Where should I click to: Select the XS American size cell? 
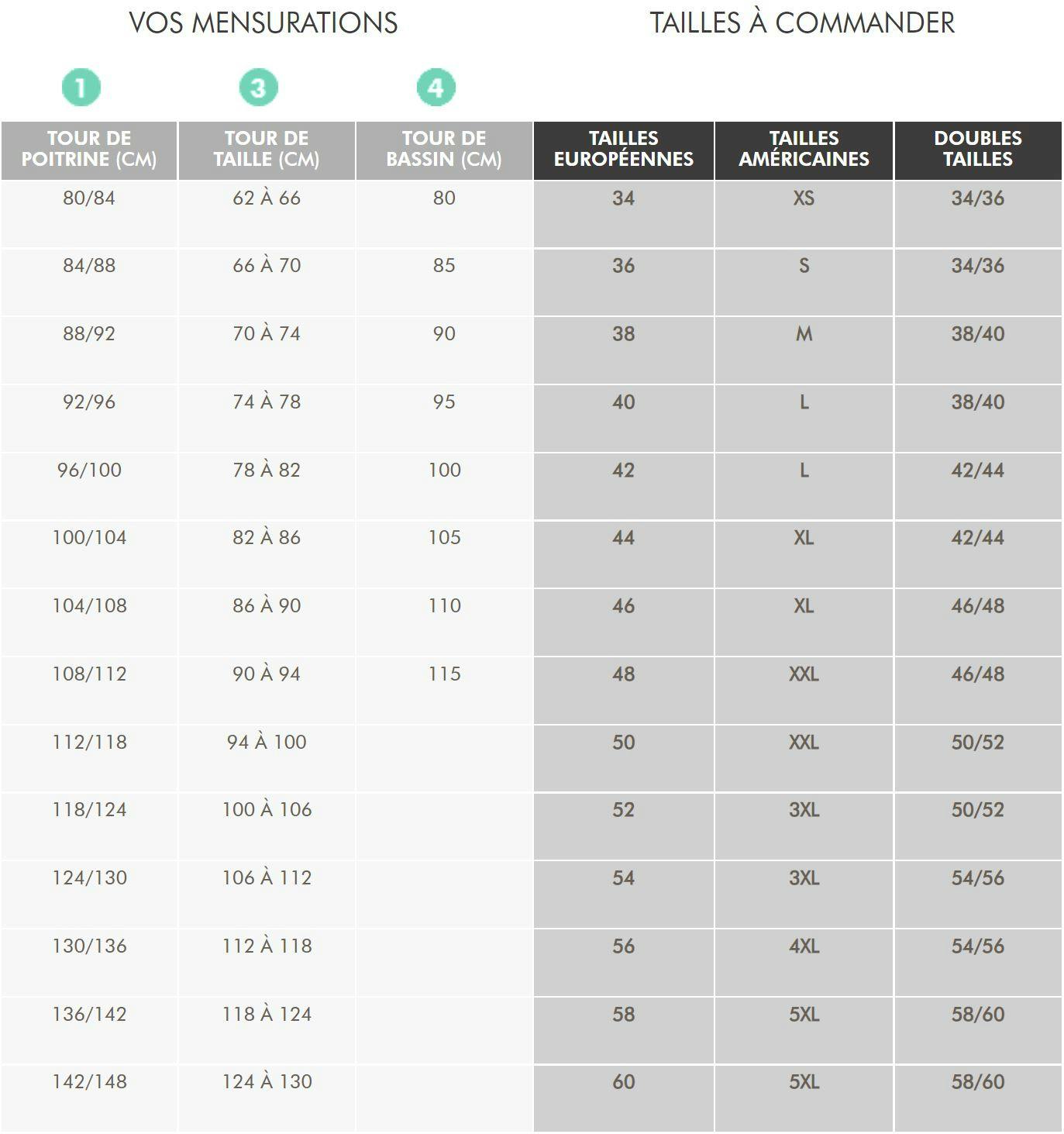[804, 215]
